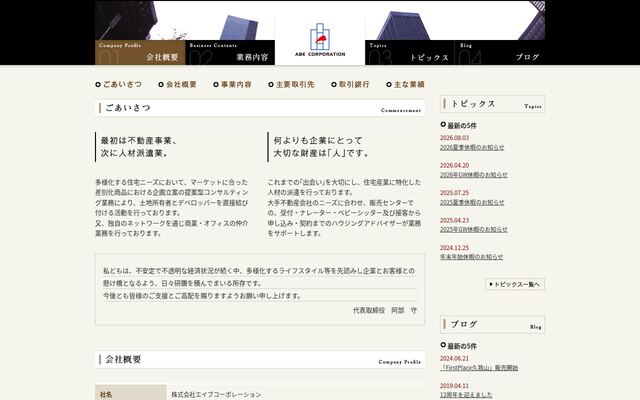Screen dimensions: 640x400
Task: Open 「FirstPlace久我山」販売開始 blog post
Action: (x=479, y=368)
